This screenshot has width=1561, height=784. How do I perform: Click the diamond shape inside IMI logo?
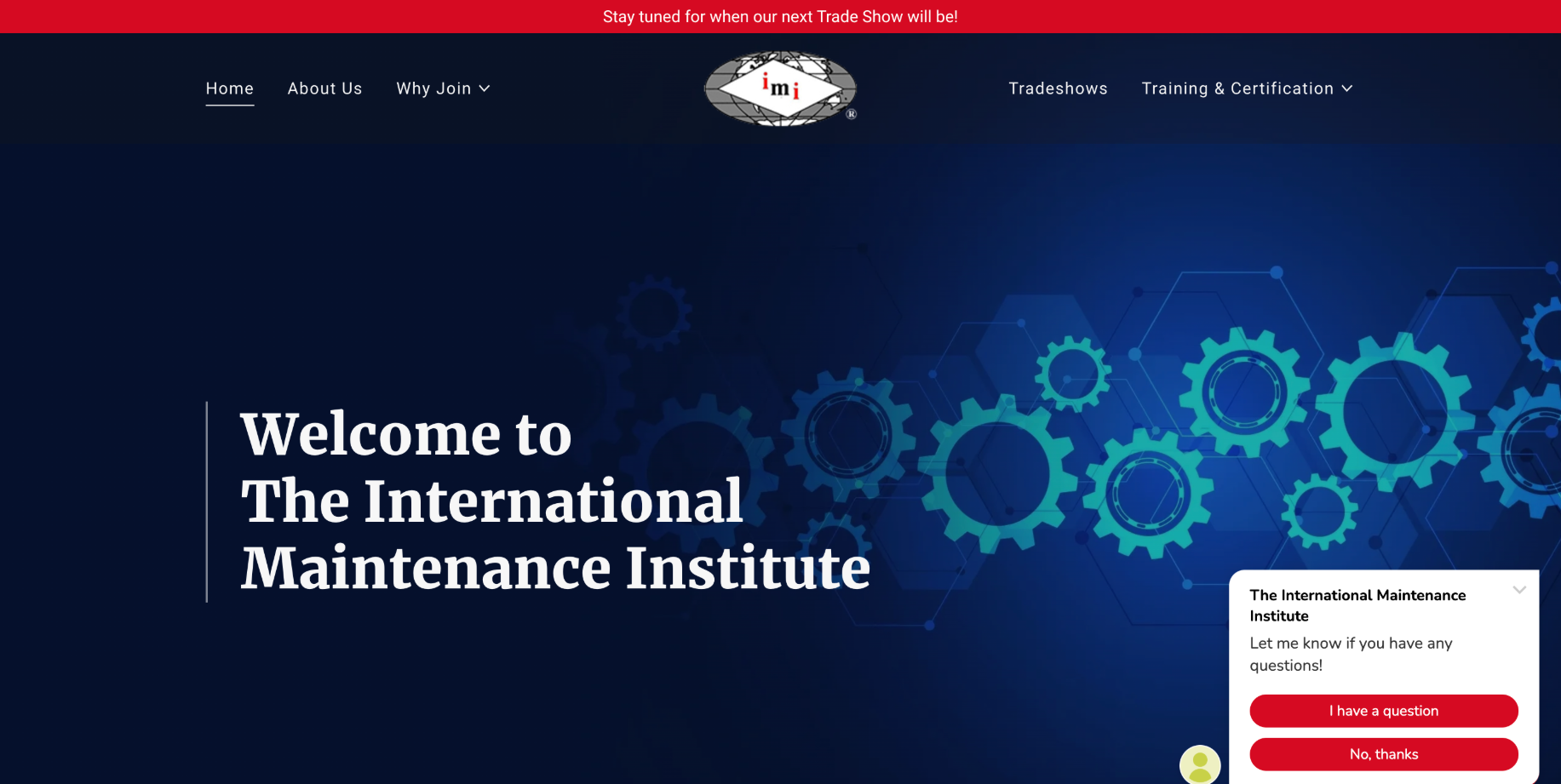pos(780,89)
